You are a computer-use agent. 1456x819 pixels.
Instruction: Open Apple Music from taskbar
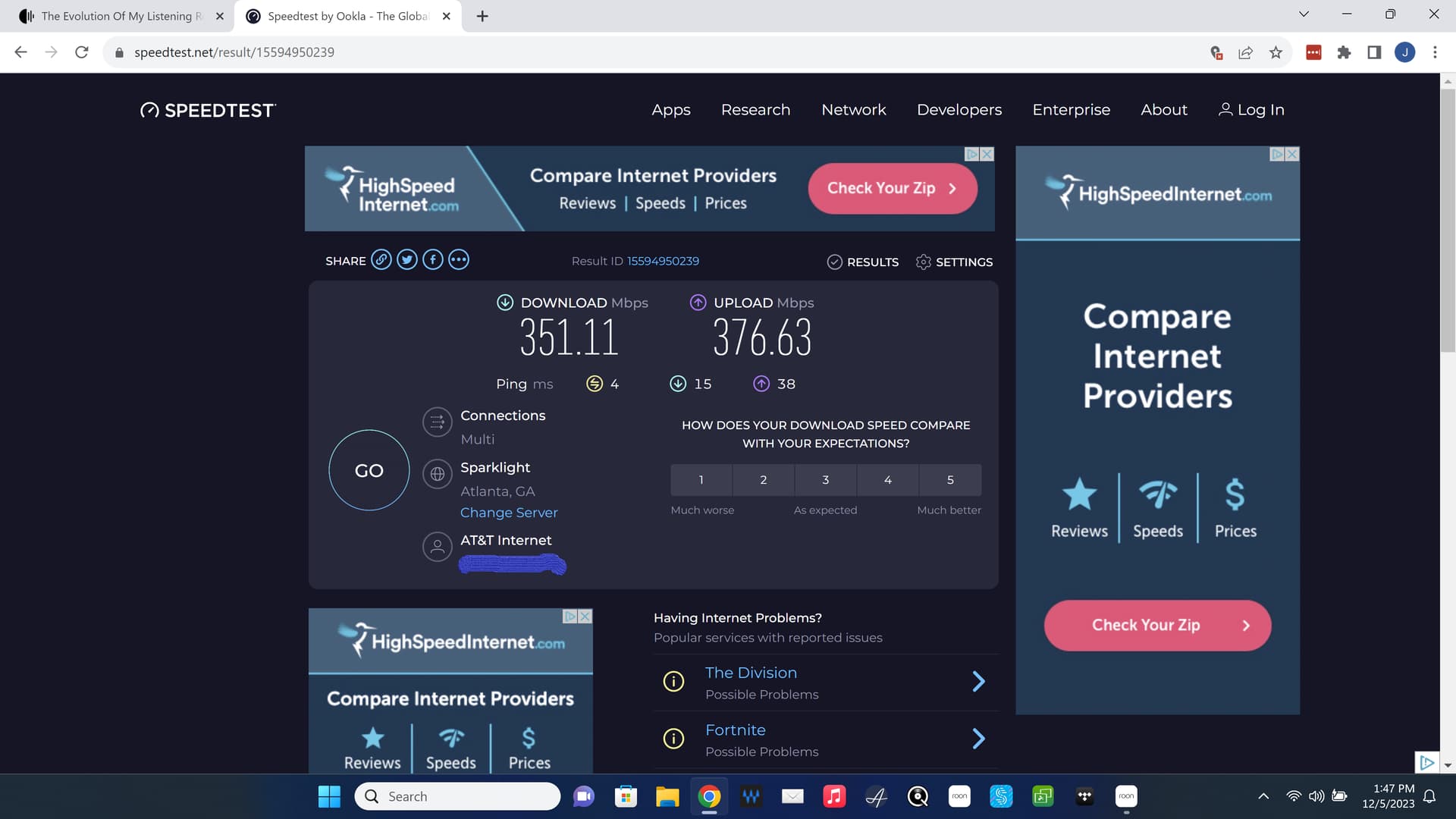[834, 796]
